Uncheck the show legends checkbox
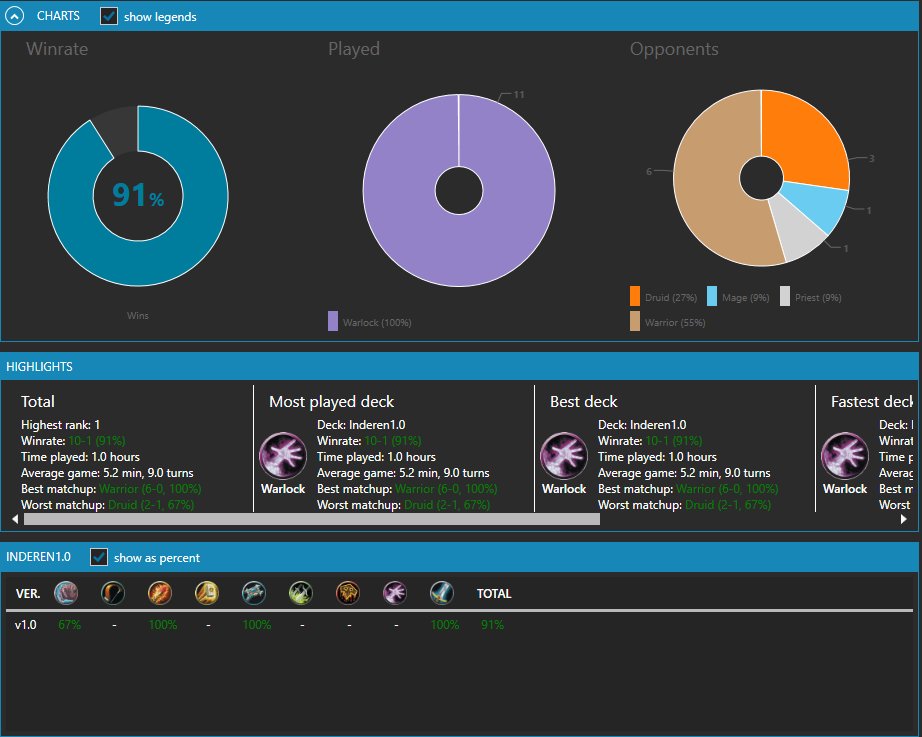This screenshot has width=922, height=737. (109, 16)
